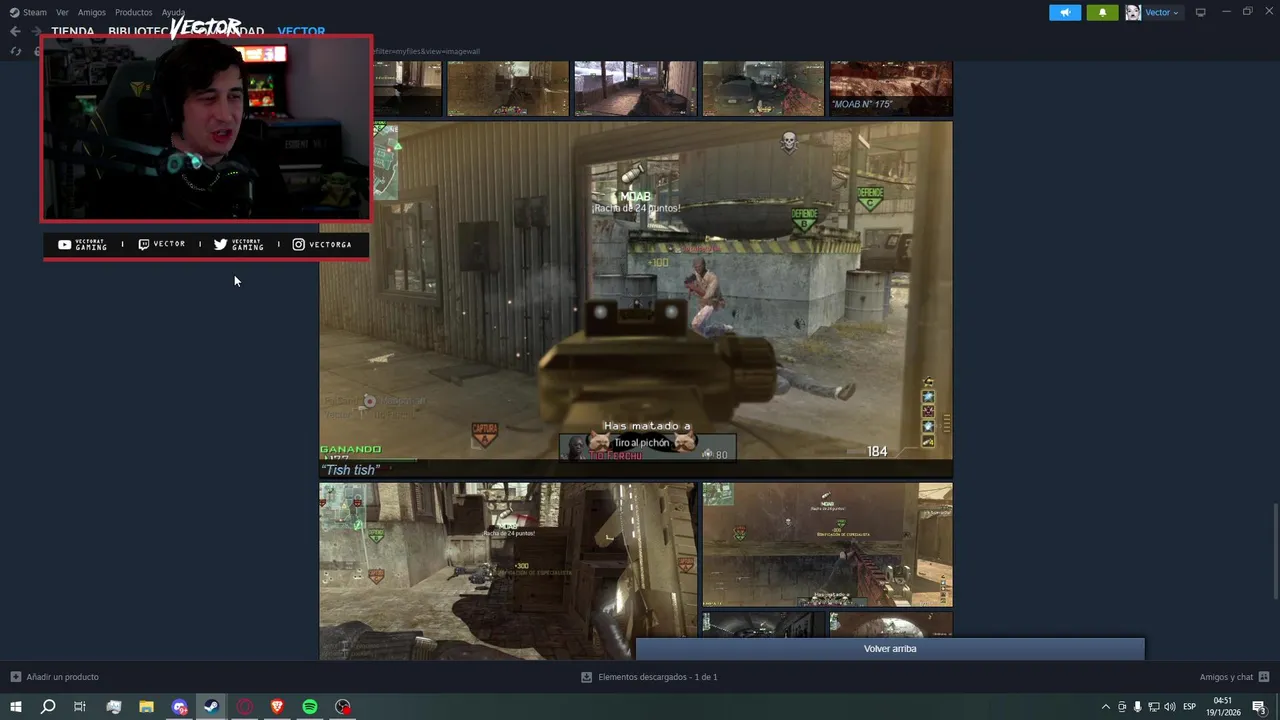The image size is (1280, 720).
Task: Open the Discord taskbar icon
Action: (179, 707)
